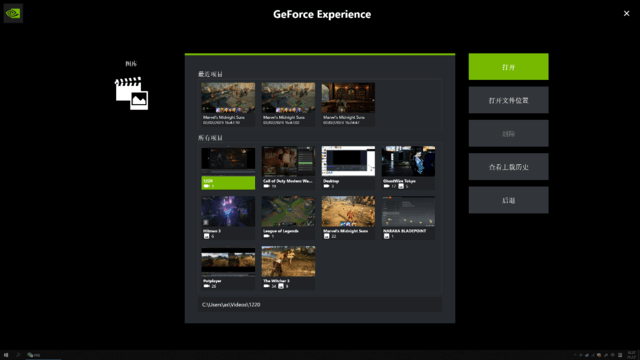
Task: Click the 最近项目 section heading
Action: (211, 74)
